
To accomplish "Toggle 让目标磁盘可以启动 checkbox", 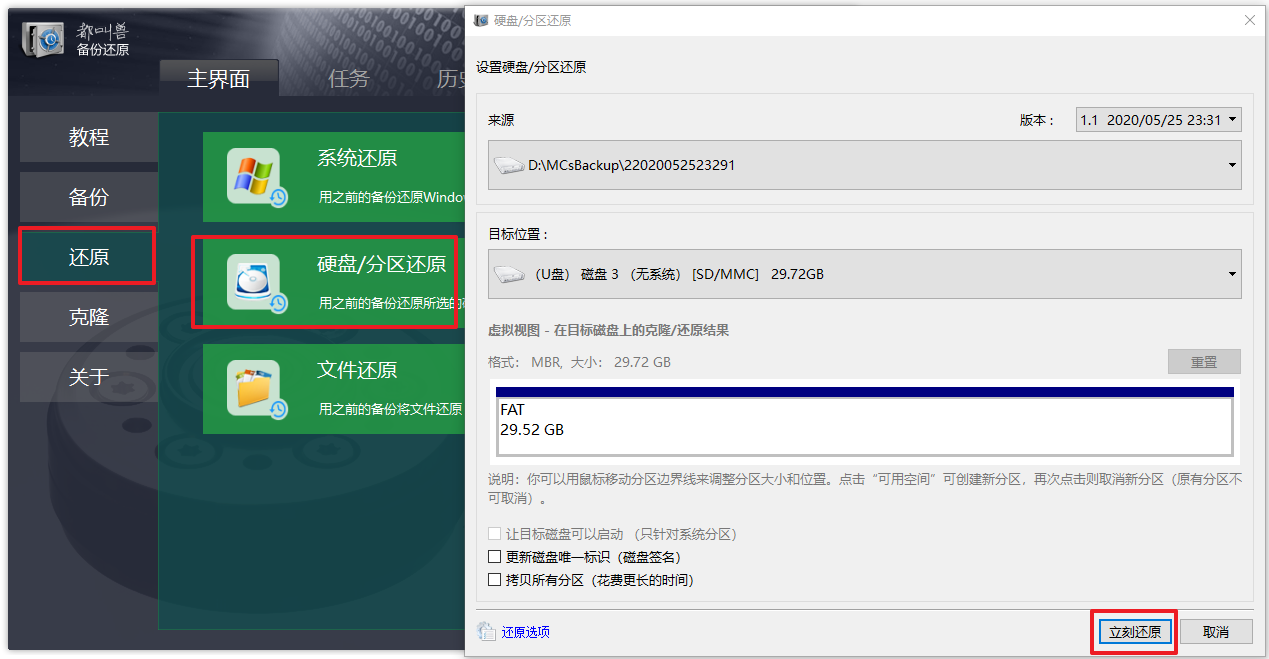I will (x=494, y=534).
